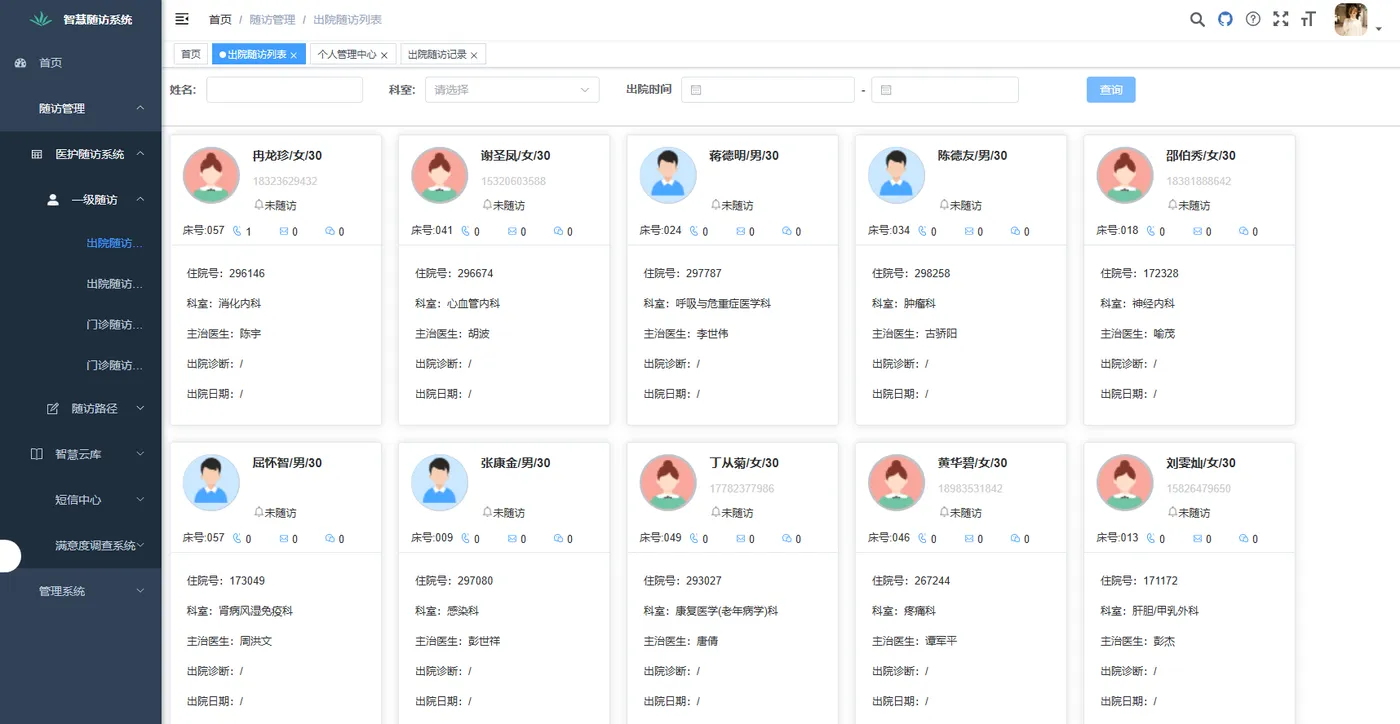Open the GitHub icon in the header
1400x724 pixels.
point(1225,19)
